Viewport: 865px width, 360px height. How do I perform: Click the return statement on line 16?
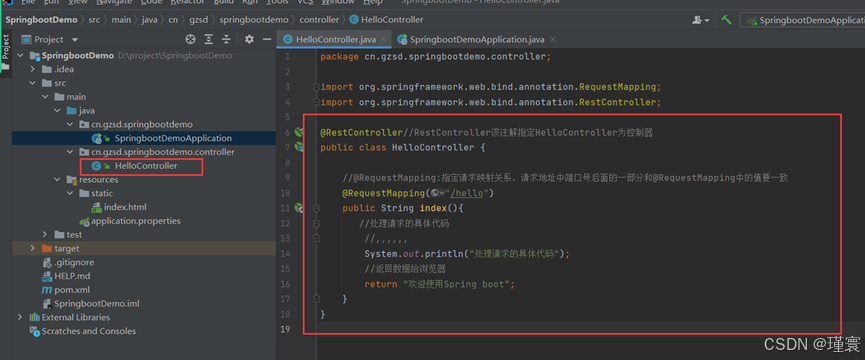click(x=439, y=284)
